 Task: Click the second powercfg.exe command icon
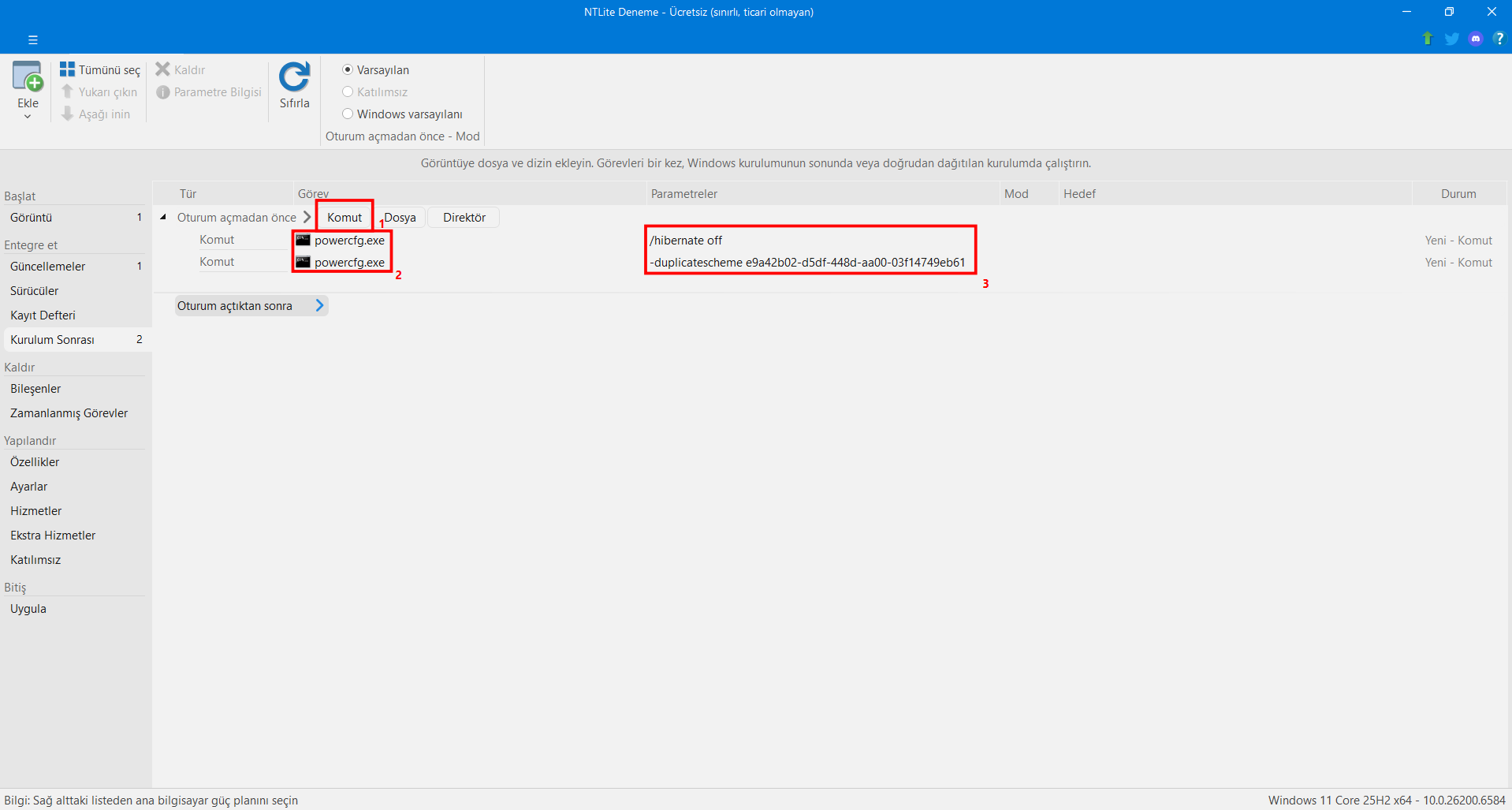[x=303, y=262]
